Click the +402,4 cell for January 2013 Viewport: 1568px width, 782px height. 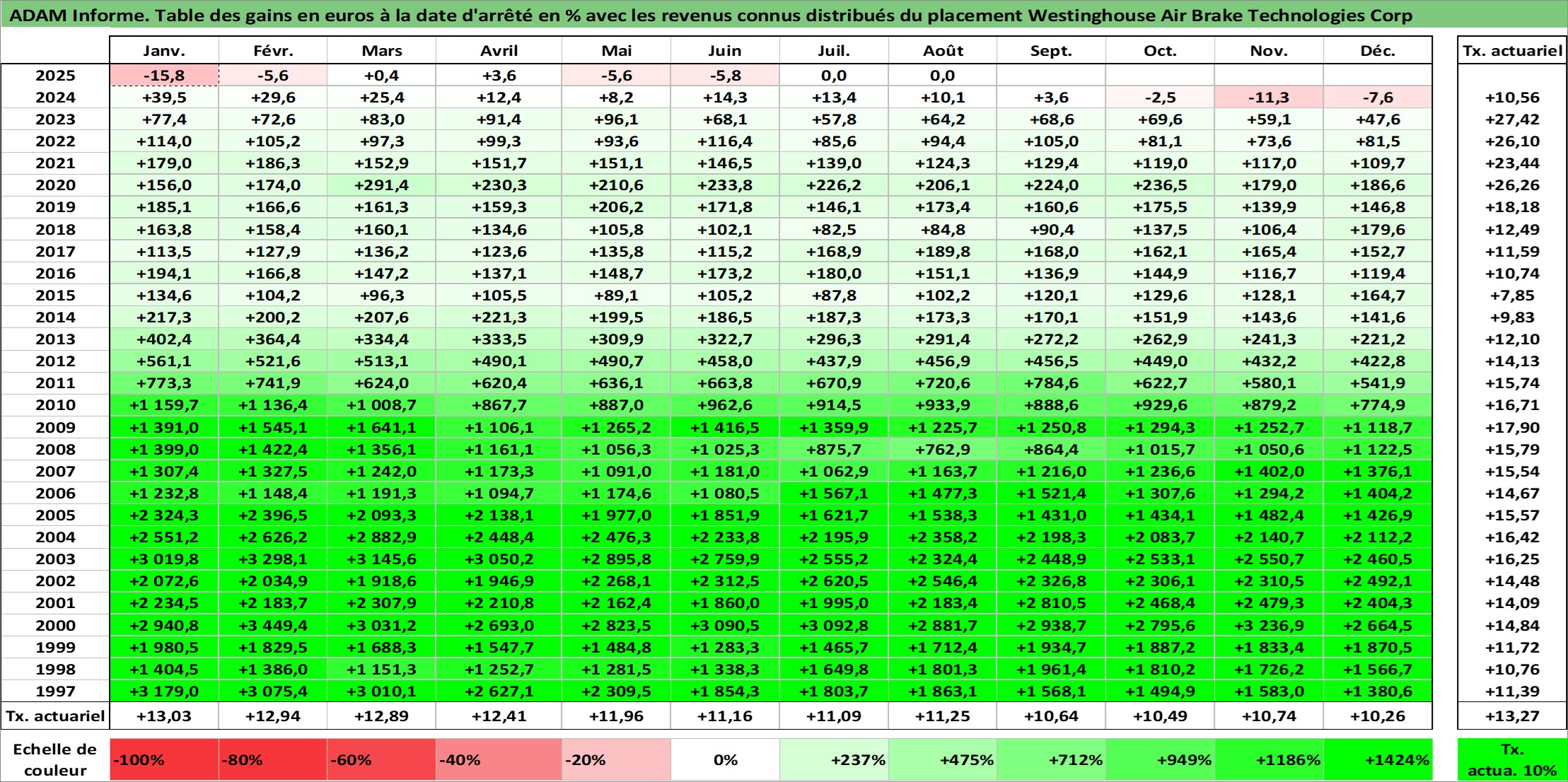pos(164,339)
